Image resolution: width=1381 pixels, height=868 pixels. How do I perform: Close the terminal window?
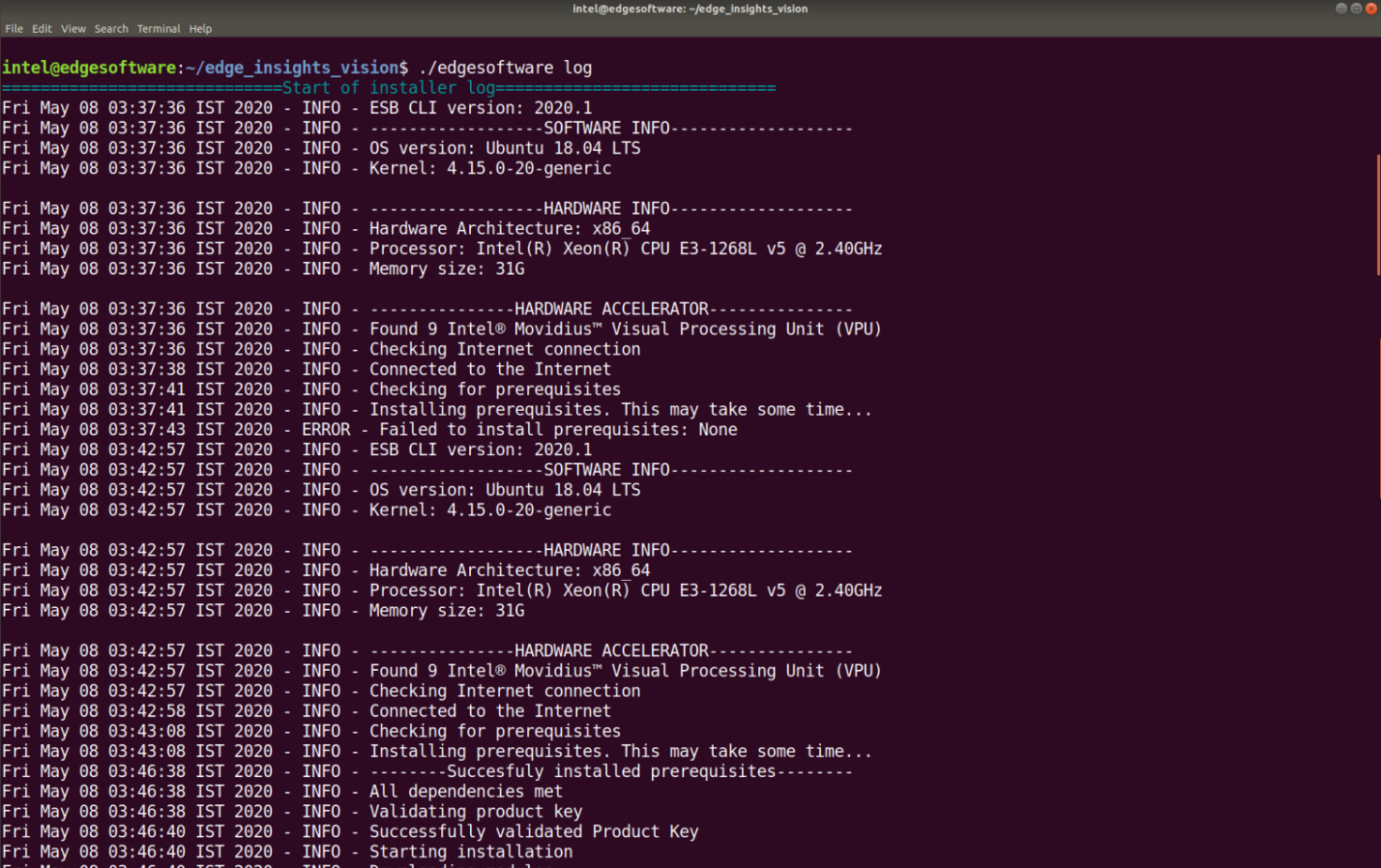coord(1370,9)
